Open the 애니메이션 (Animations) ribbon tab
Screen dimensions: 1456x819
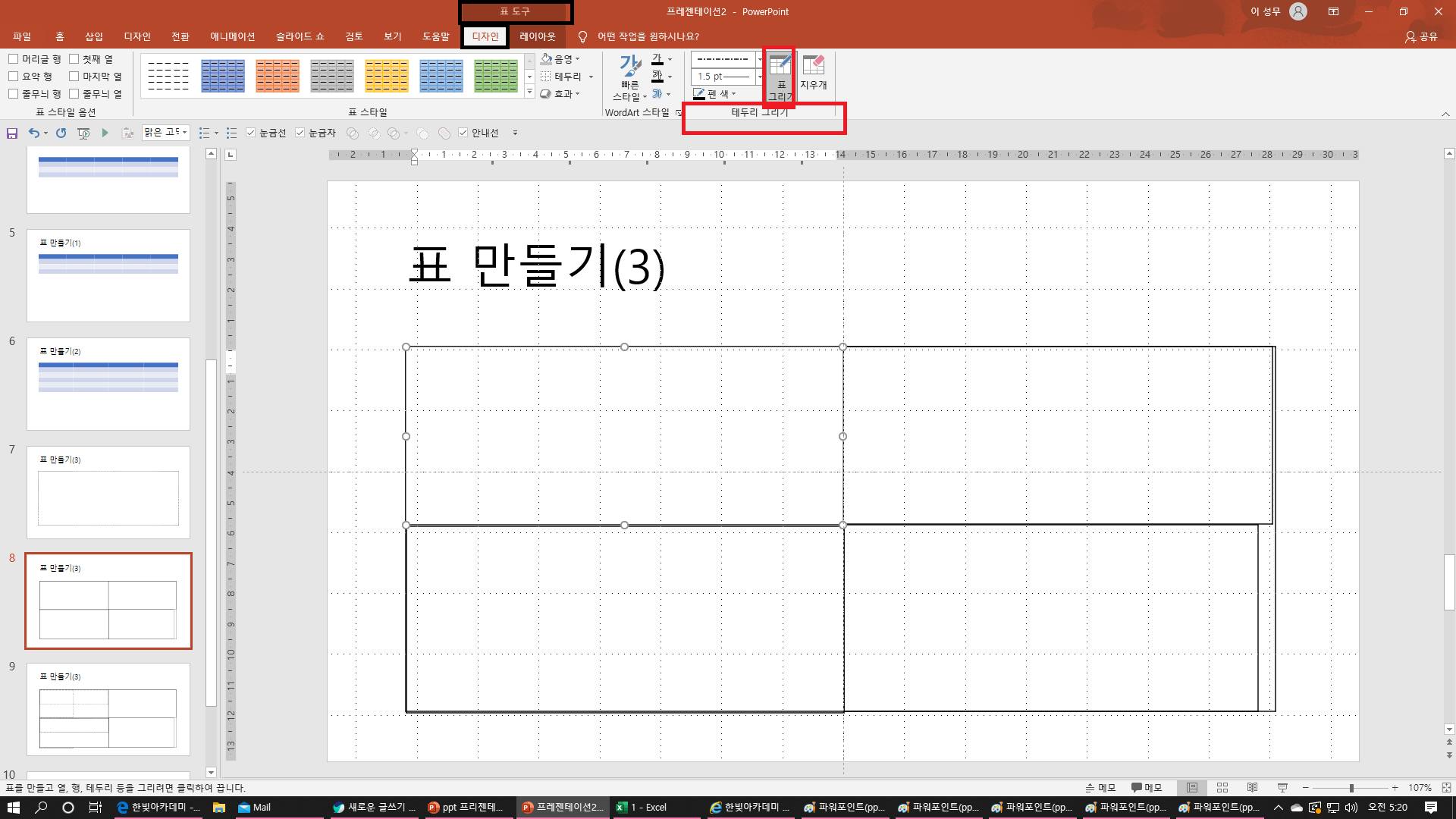232,36
